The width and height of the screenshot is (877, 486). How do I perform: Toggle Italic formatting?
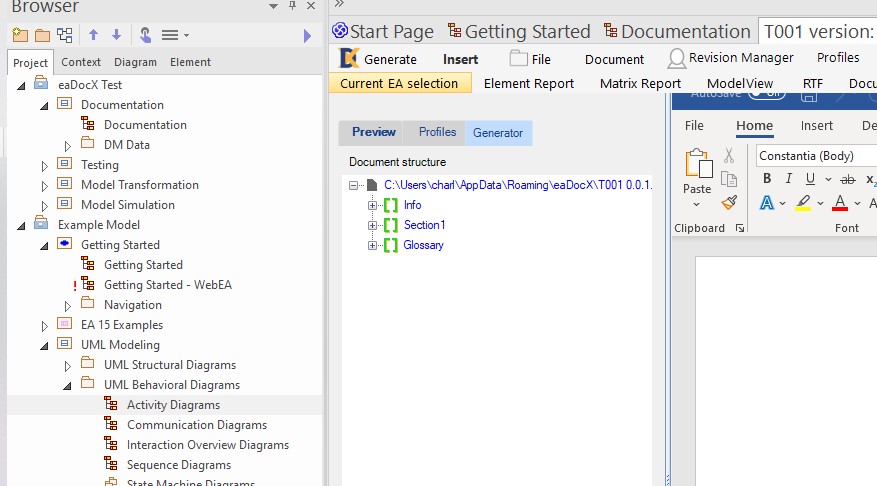pos(788,178)
